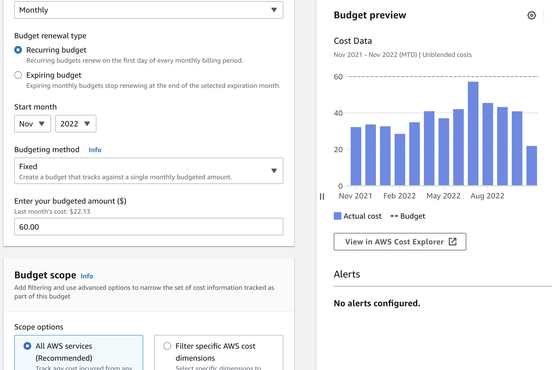Viewport: 552px width, 370px height.
Task: Open the 2022 start year dropdown
Action: coord(76,124)
